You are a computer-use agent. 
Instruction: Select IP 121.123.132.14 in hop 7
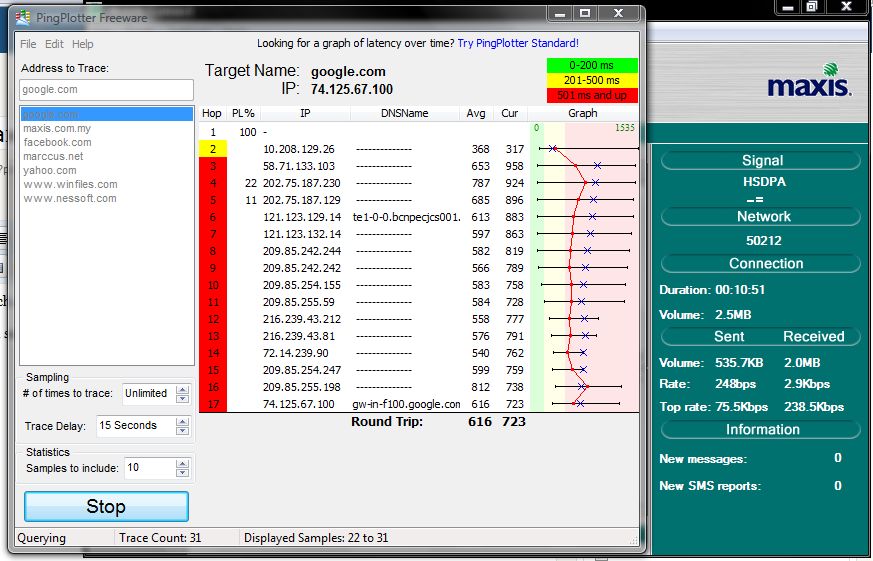click(x=302, y=234)
